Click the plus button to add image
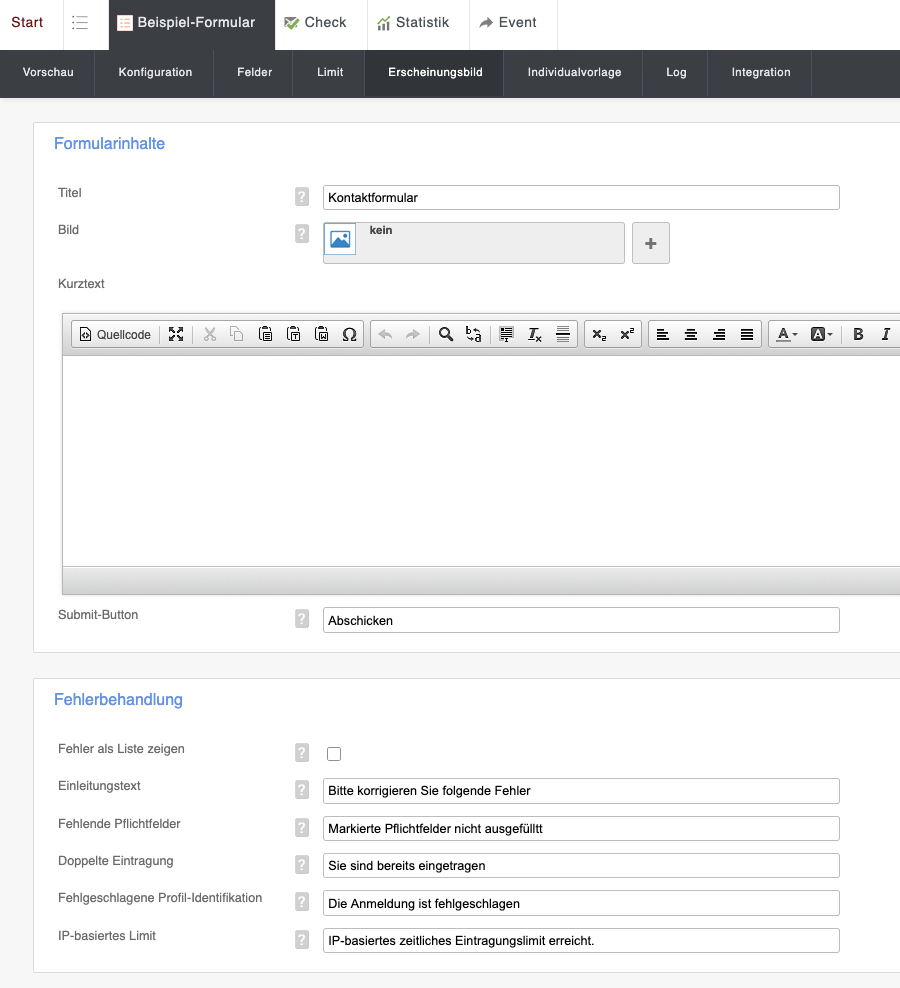The image size is (900, 988). coord(650,243)
